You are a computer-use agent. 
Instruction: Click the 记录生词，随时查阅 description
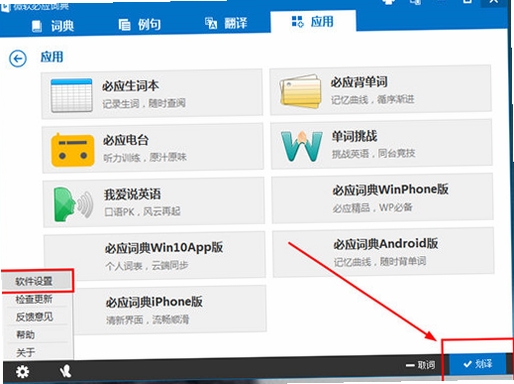[144, 103]
